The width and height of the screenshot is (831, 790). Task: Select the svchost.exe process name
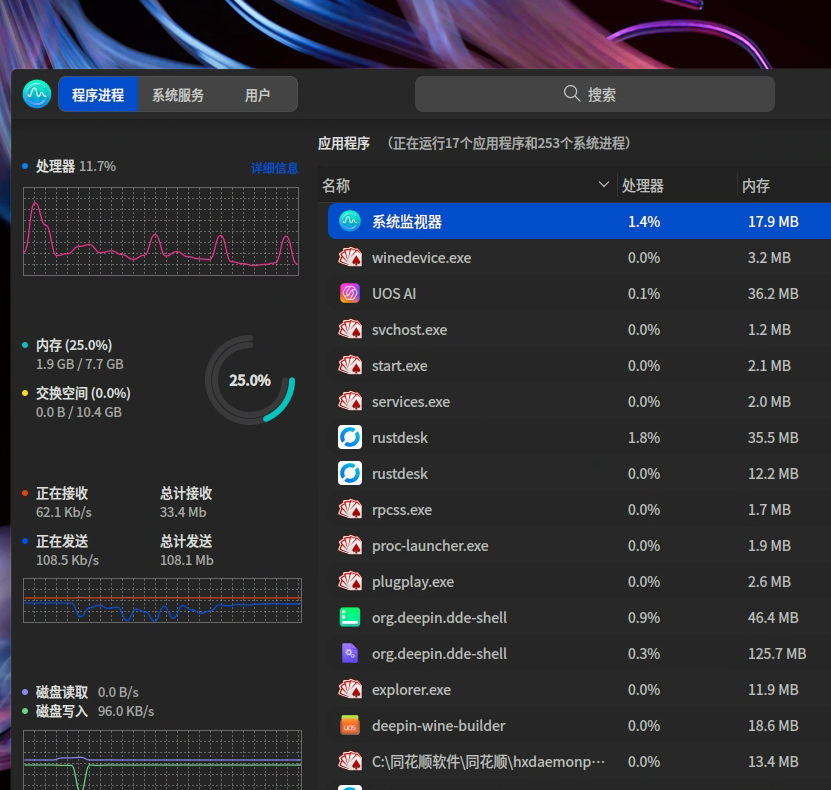pos(409,330)
